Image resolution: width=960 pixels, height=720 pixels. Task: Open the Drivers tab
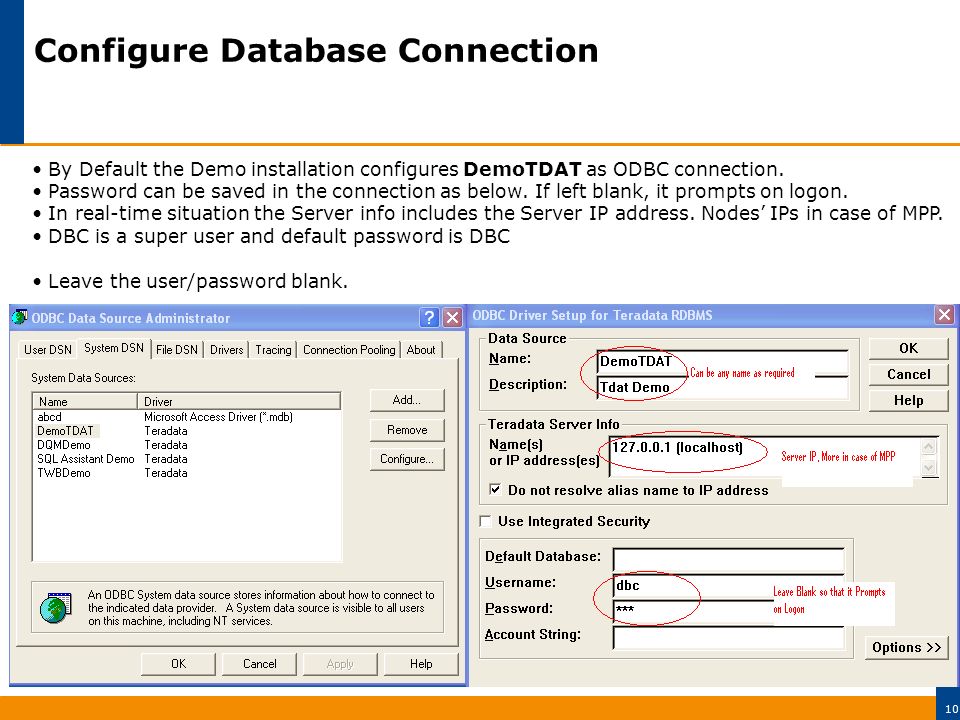pos(227,350)
